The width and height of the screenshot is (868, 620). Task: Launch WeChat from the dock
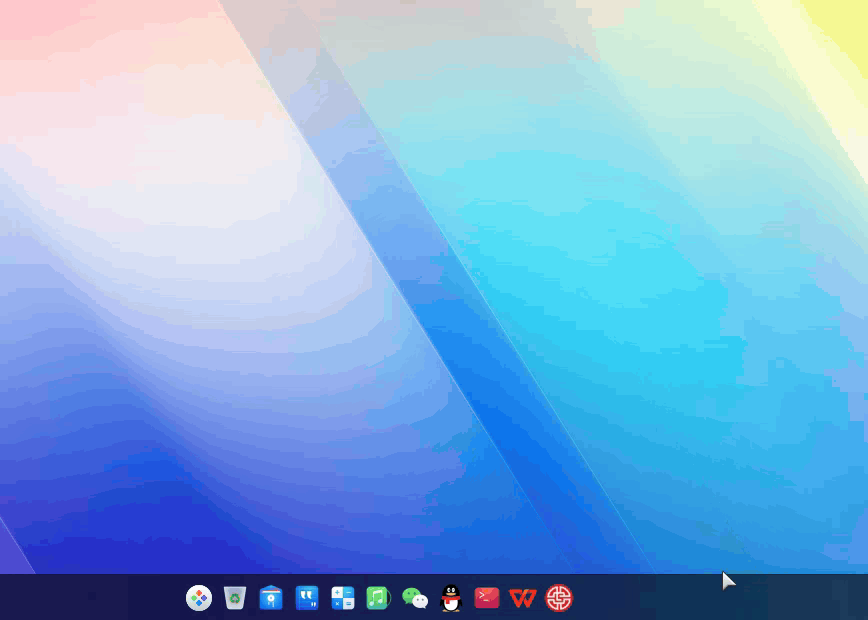[415, 598]
